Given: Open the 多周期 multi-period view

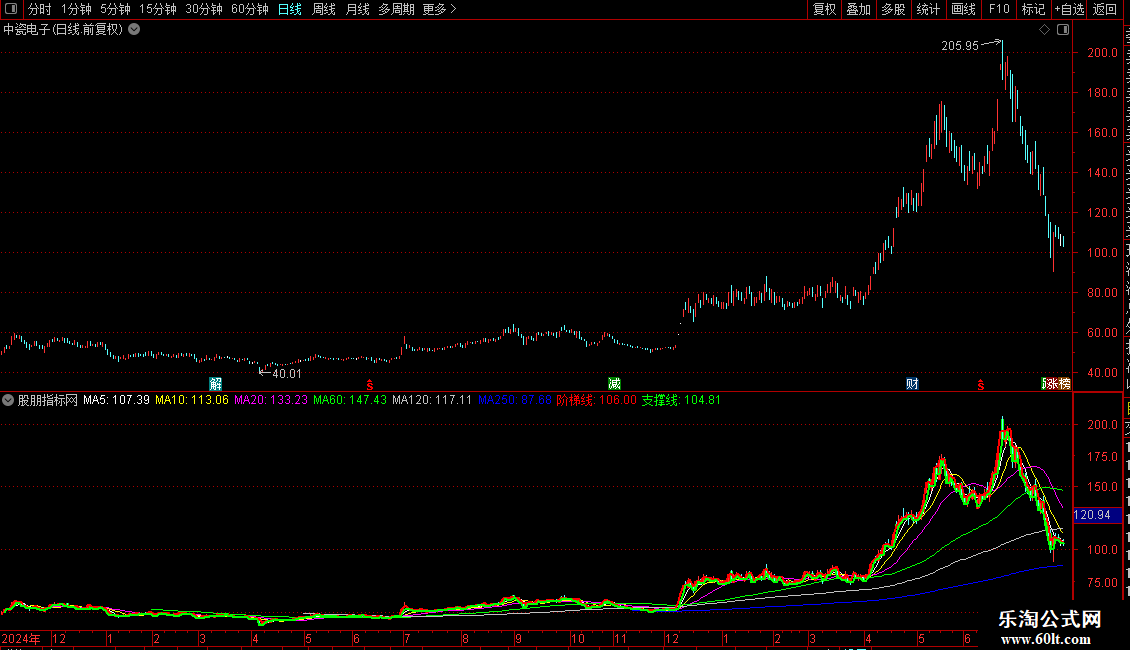Looking at the screenshot, I should (x=396, y=9).
